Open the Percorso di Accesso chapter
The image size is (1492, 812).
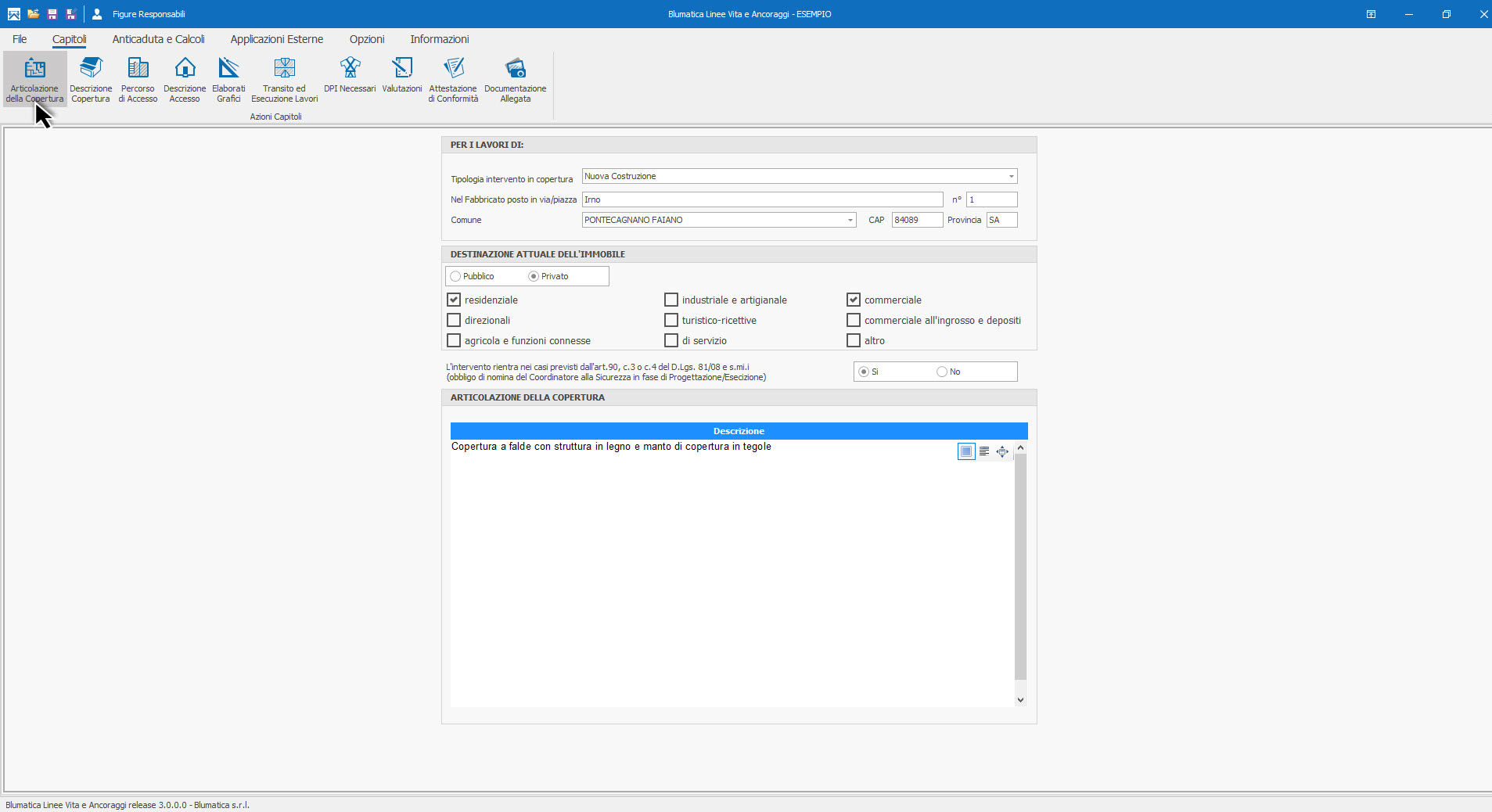click(x=138, y=79)
